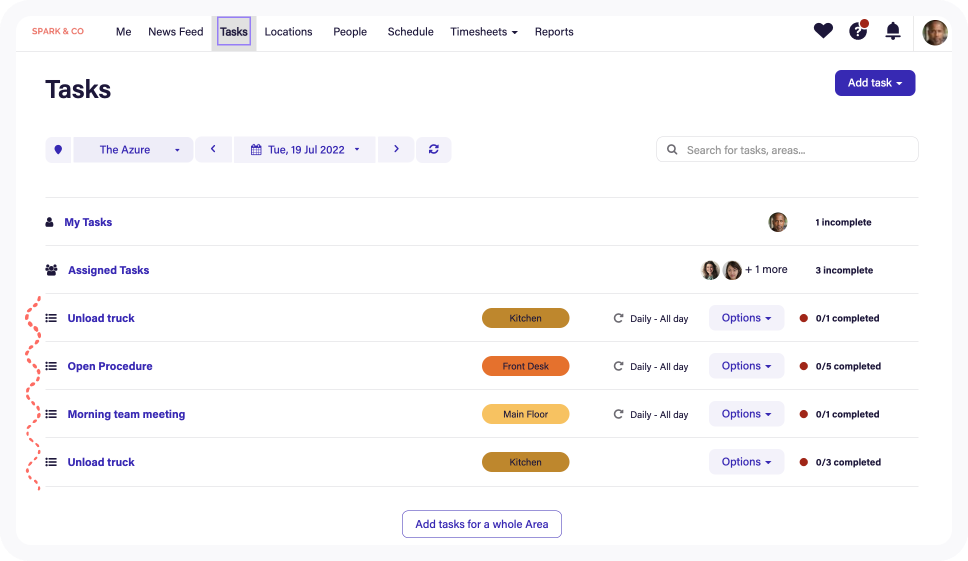Click Kitchen tag in 0/3 Unload truck row
This screenshot has width=968, height=561.
[x=525, y=462]
